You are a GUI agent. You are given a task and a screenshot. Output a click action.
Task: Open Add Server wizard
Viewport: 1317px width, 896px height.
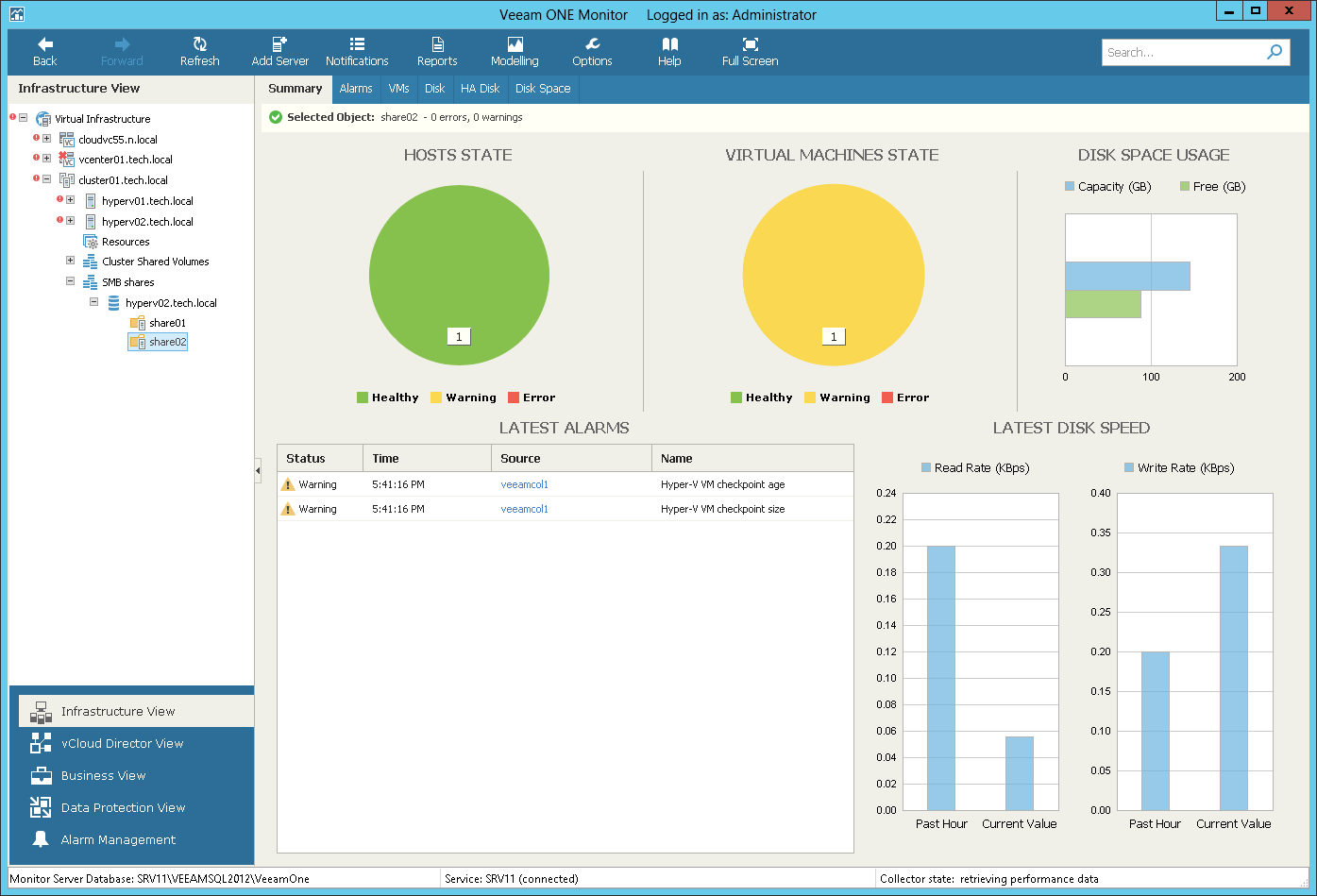click(280, 52)
